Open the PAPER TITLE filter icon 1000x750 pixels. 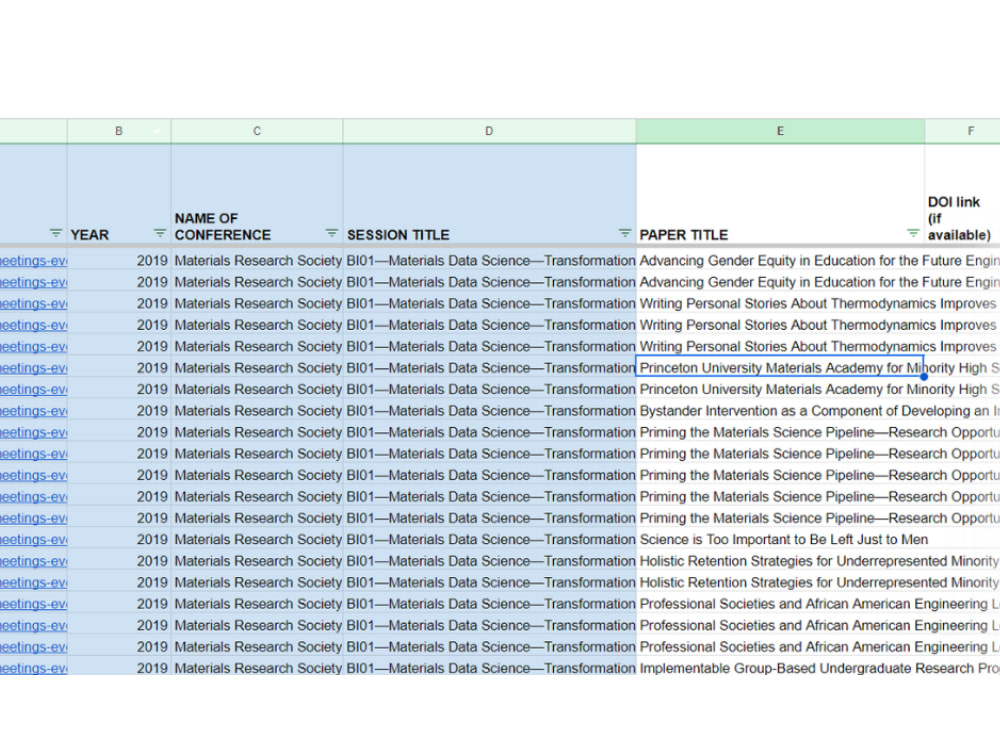tap(913, 233)
